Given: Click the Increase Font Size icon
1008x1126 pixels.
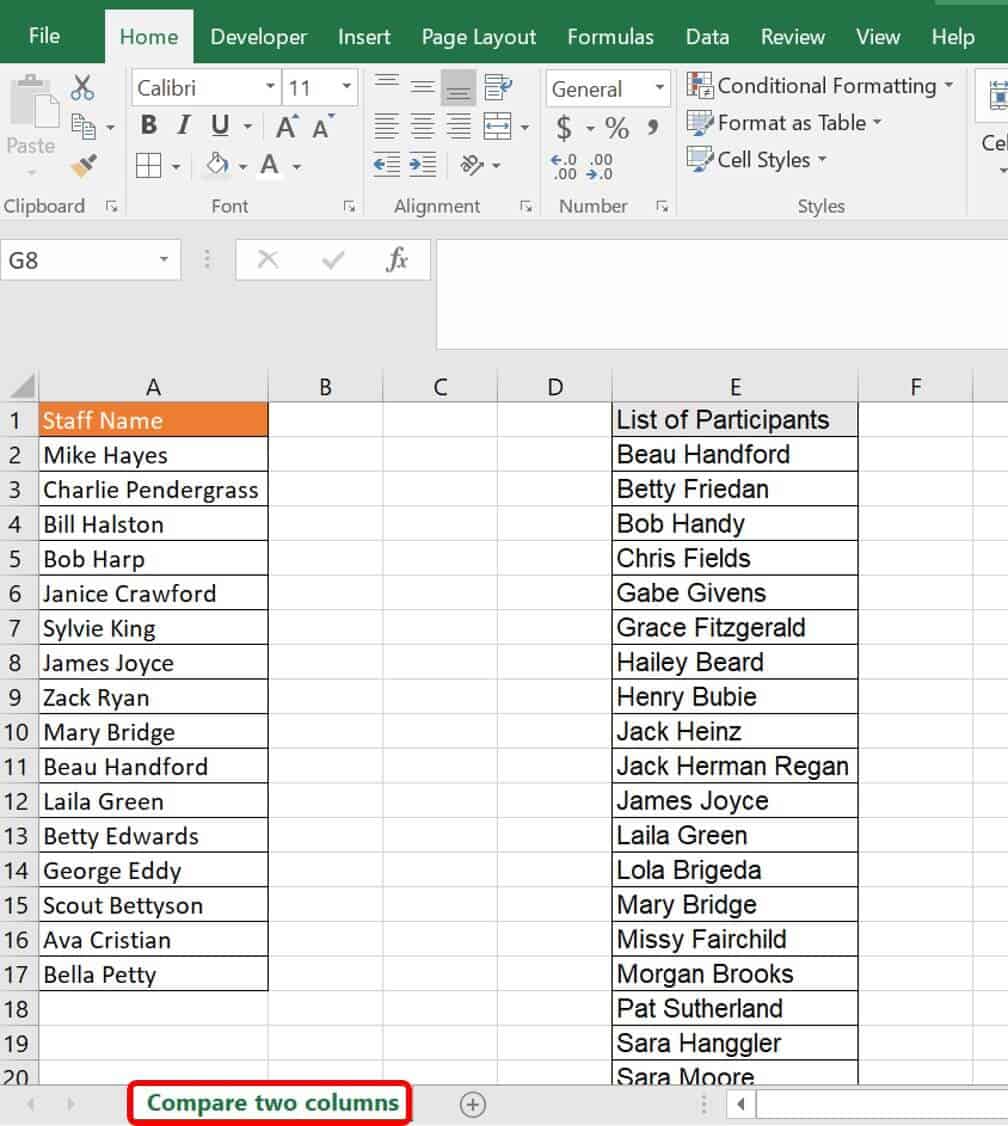Looking at the screenshot, I should coord(287,127).
